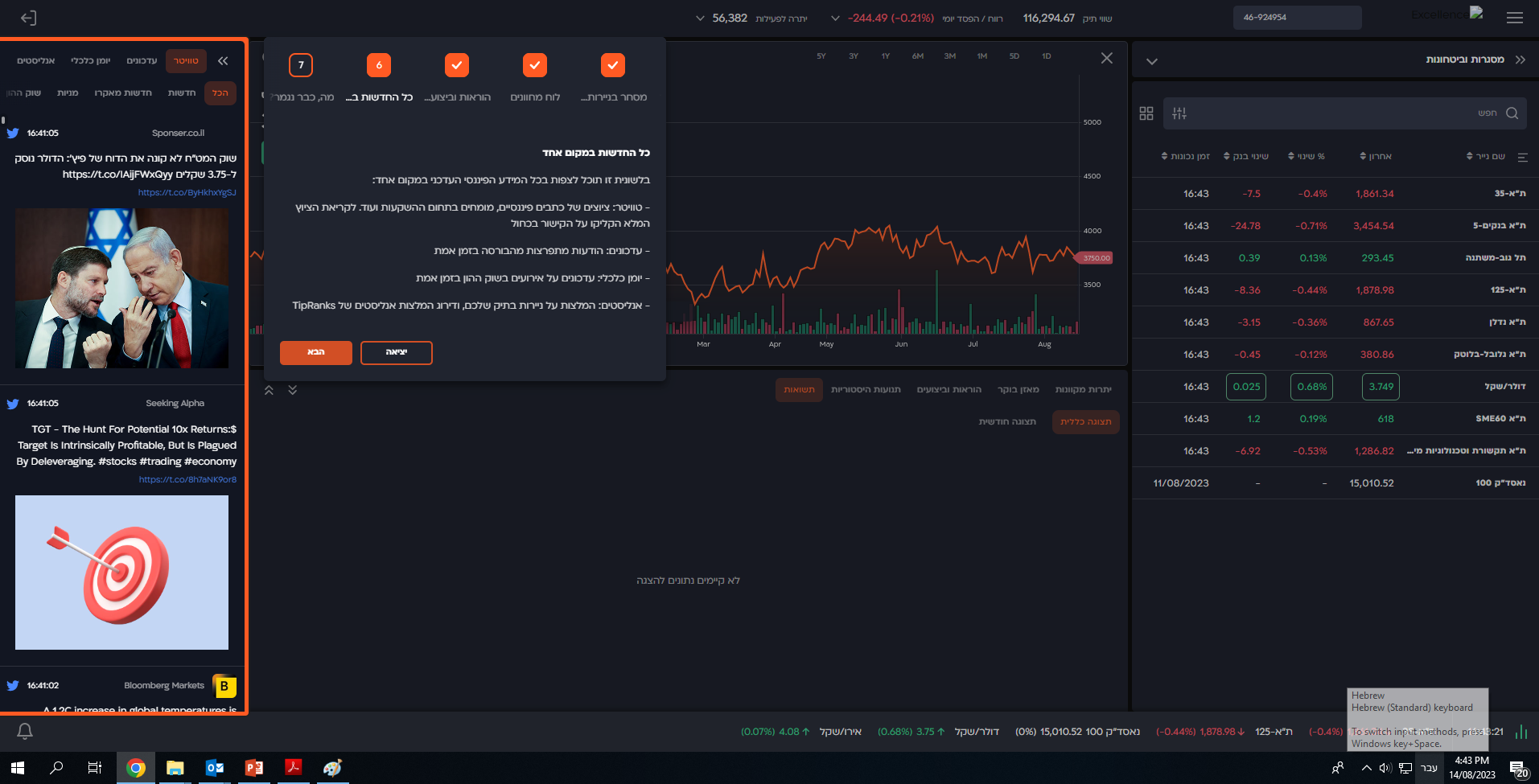Select the 'תנועות היסטוריות' tab

[x=866, y=390]
